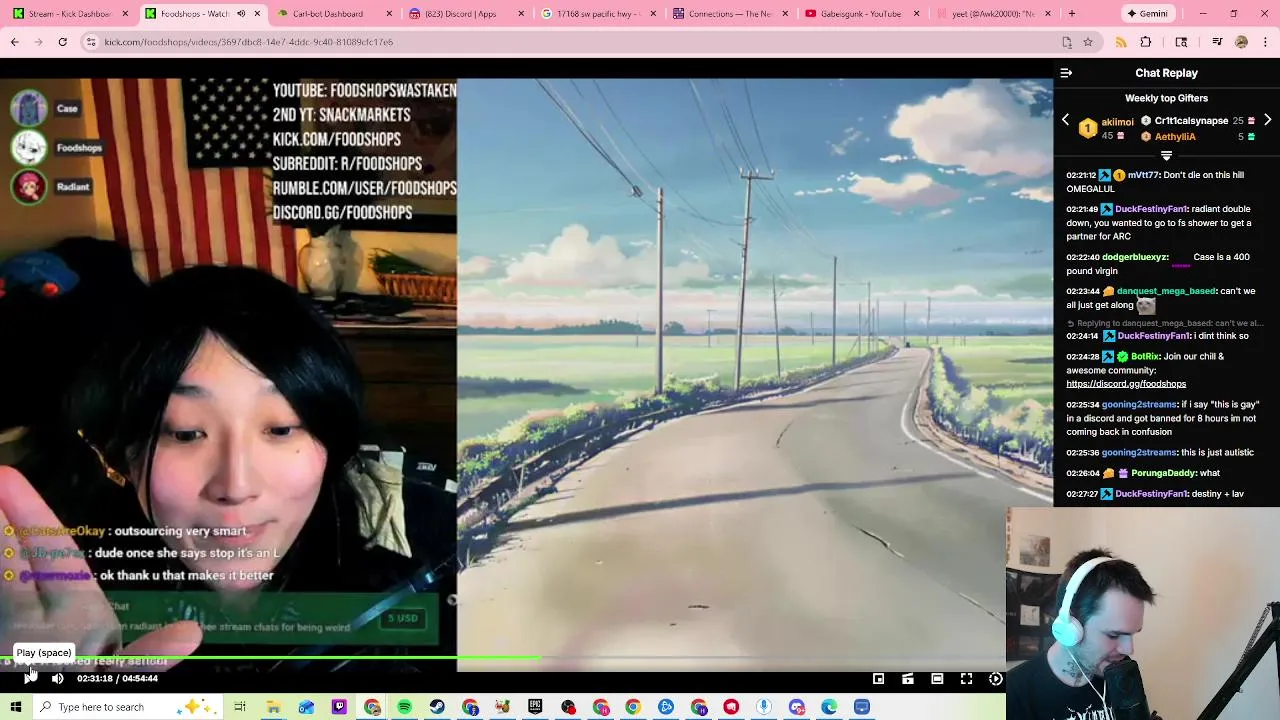Open the tab search side panel

click(1181, 42)
